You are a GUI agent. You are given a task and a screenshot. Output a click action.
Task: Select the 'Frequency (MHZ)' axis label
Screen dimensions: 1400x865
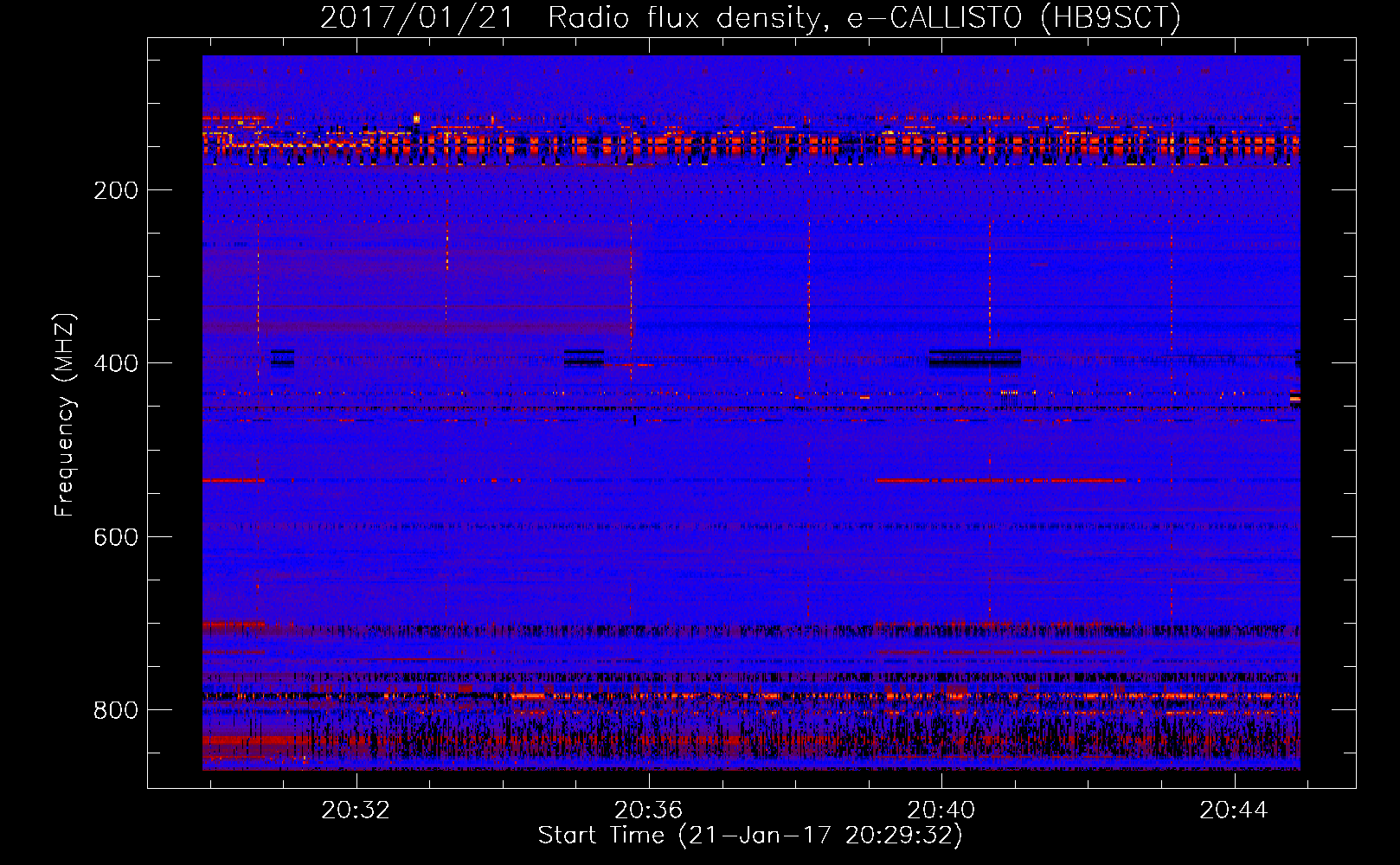[65, 415]
